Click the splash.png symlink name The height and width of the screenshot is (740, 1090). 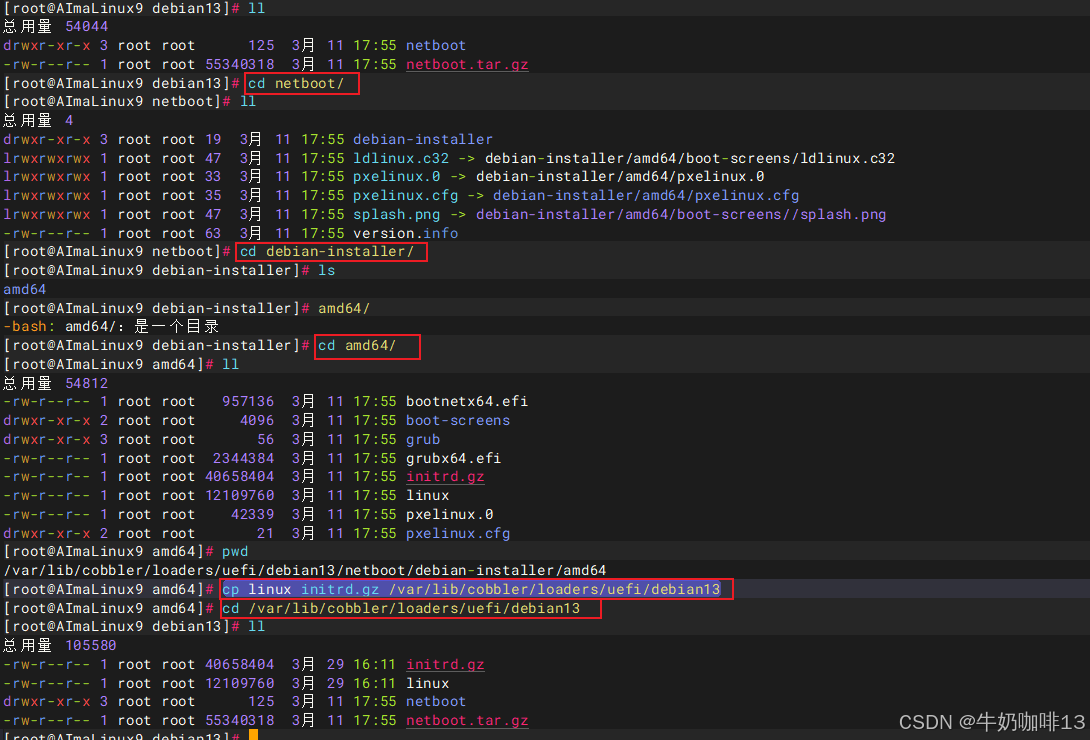click(x=396, y=215)
